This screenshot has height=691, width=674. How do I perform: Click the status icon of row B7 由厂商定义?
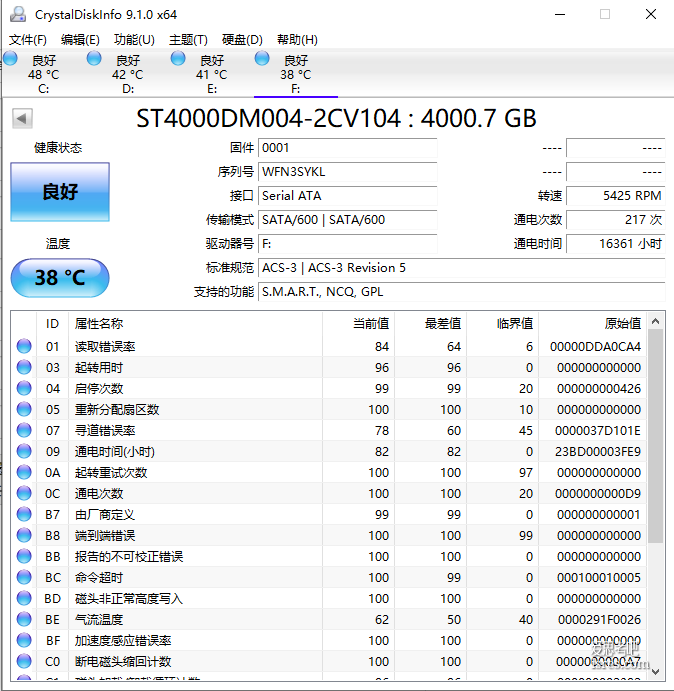pyautogui.click(x=24, y=514)
